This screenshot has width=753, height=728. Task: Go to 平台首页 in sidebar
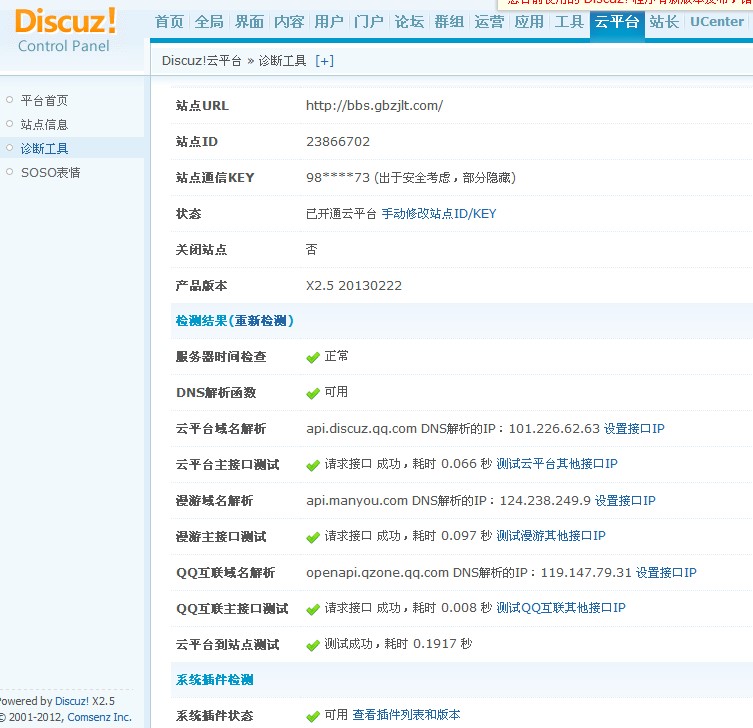pos(44,100)
